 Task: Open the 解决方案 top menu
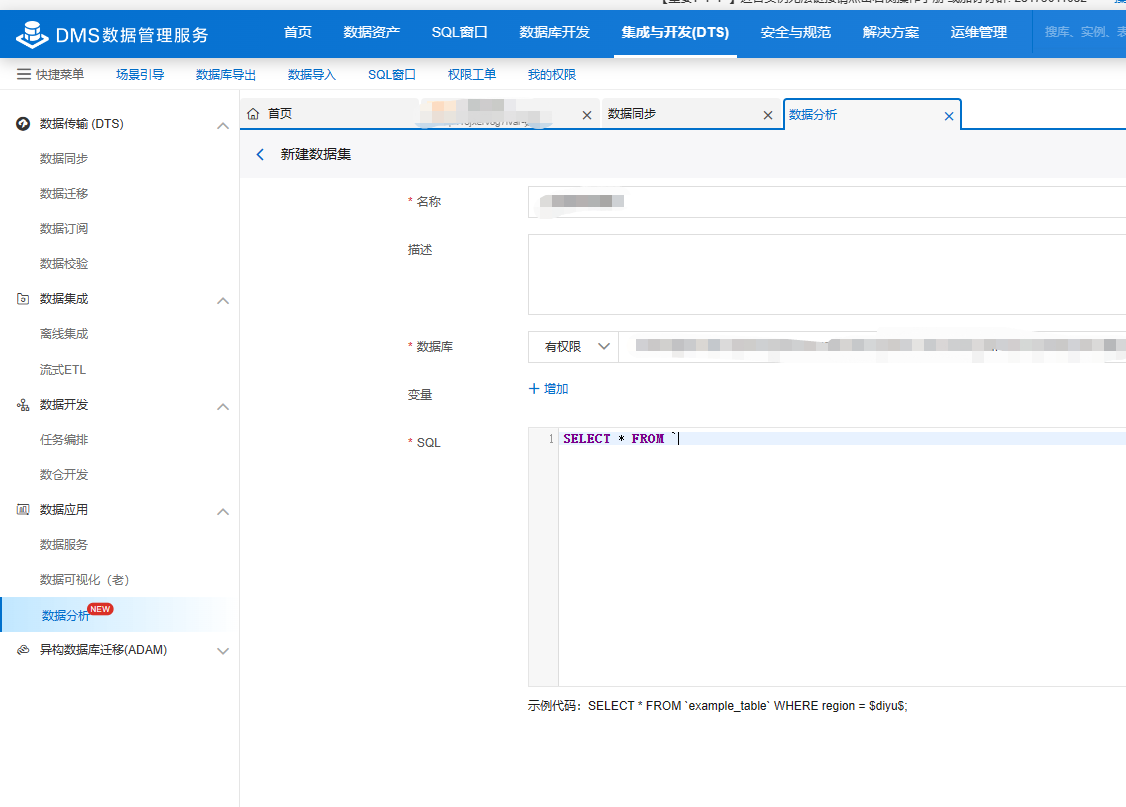click(890, 32)
